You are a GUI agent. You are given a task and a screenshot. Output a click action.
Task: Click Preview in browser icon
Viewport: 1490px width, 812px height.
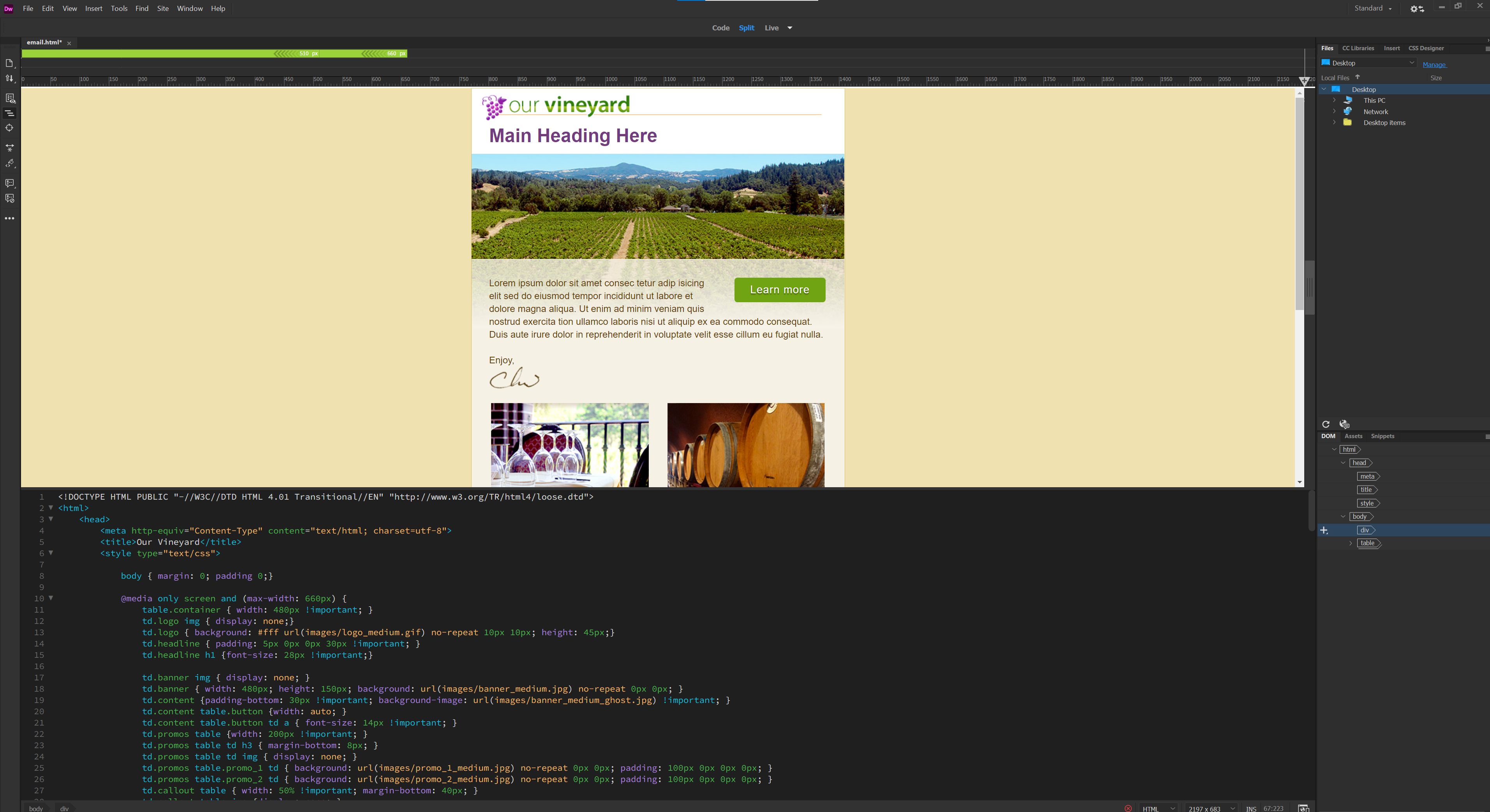1304,808
